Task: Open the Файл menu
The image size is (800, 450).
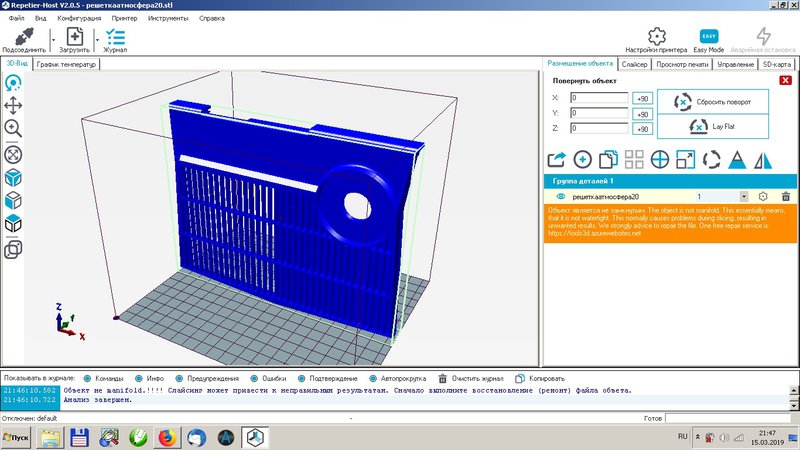Action: point(16,18)
